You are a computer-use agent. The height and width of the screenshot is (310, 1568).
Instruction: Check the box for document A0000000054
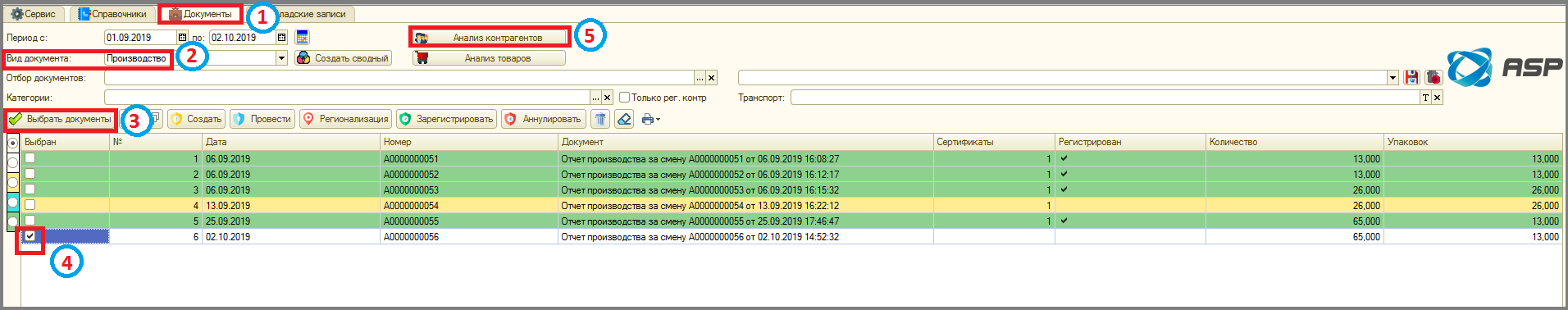click(30, 205)
